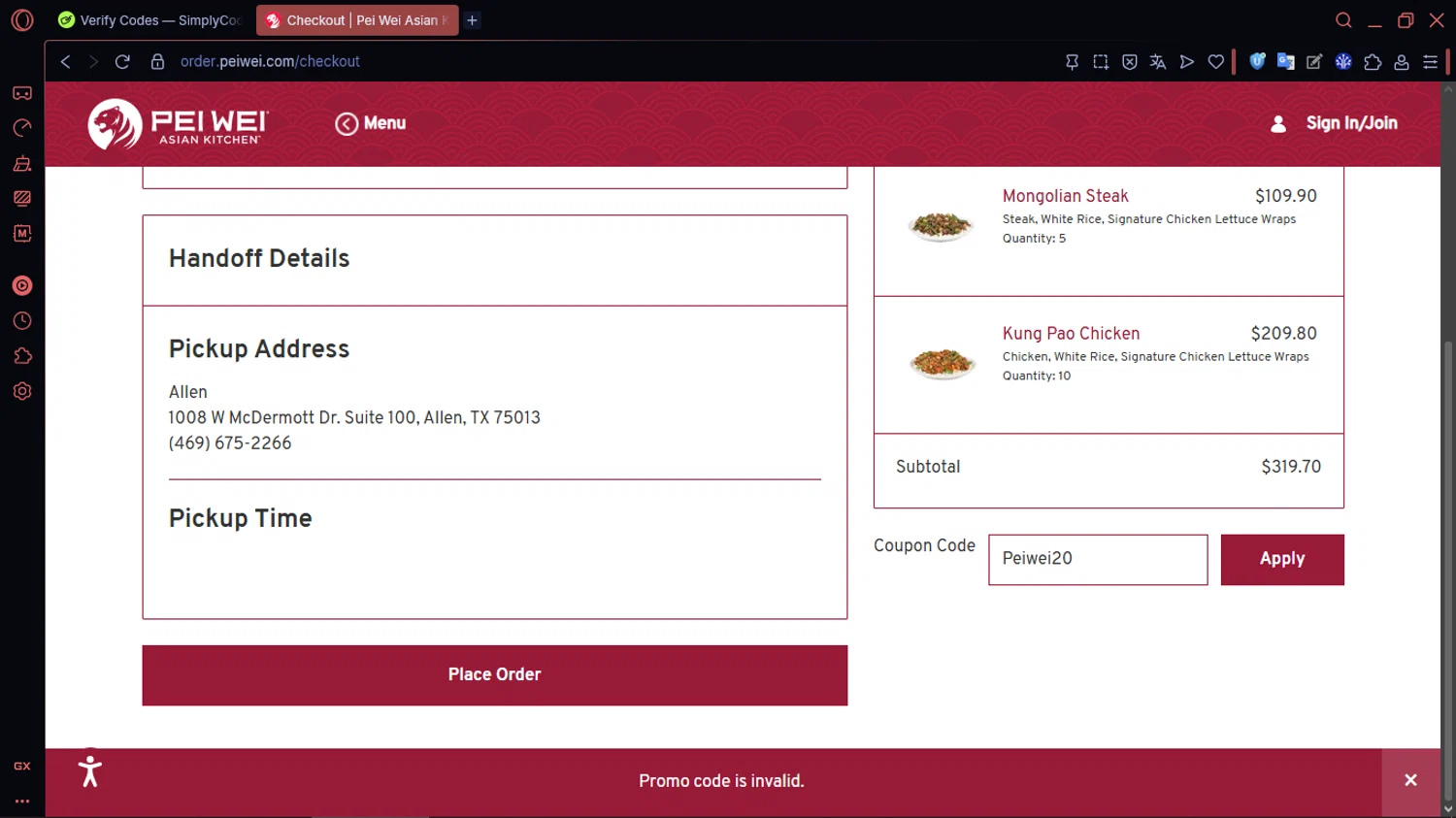
Task: Open the striped monitor icon in sidebar
Action: pyautogui.click(x=22, y=198)
